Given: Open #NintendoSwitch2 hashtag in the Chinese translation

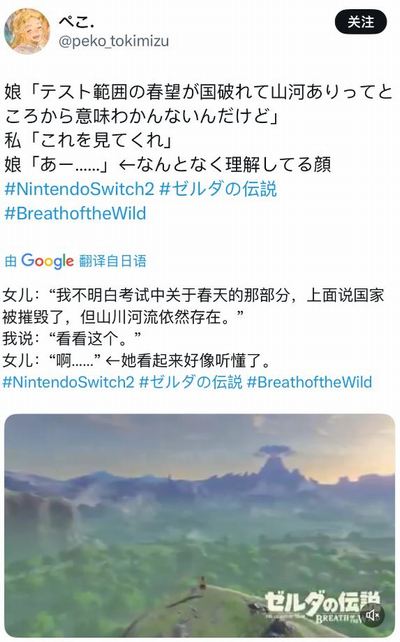Looking at the screenshot, I should 68,382.
